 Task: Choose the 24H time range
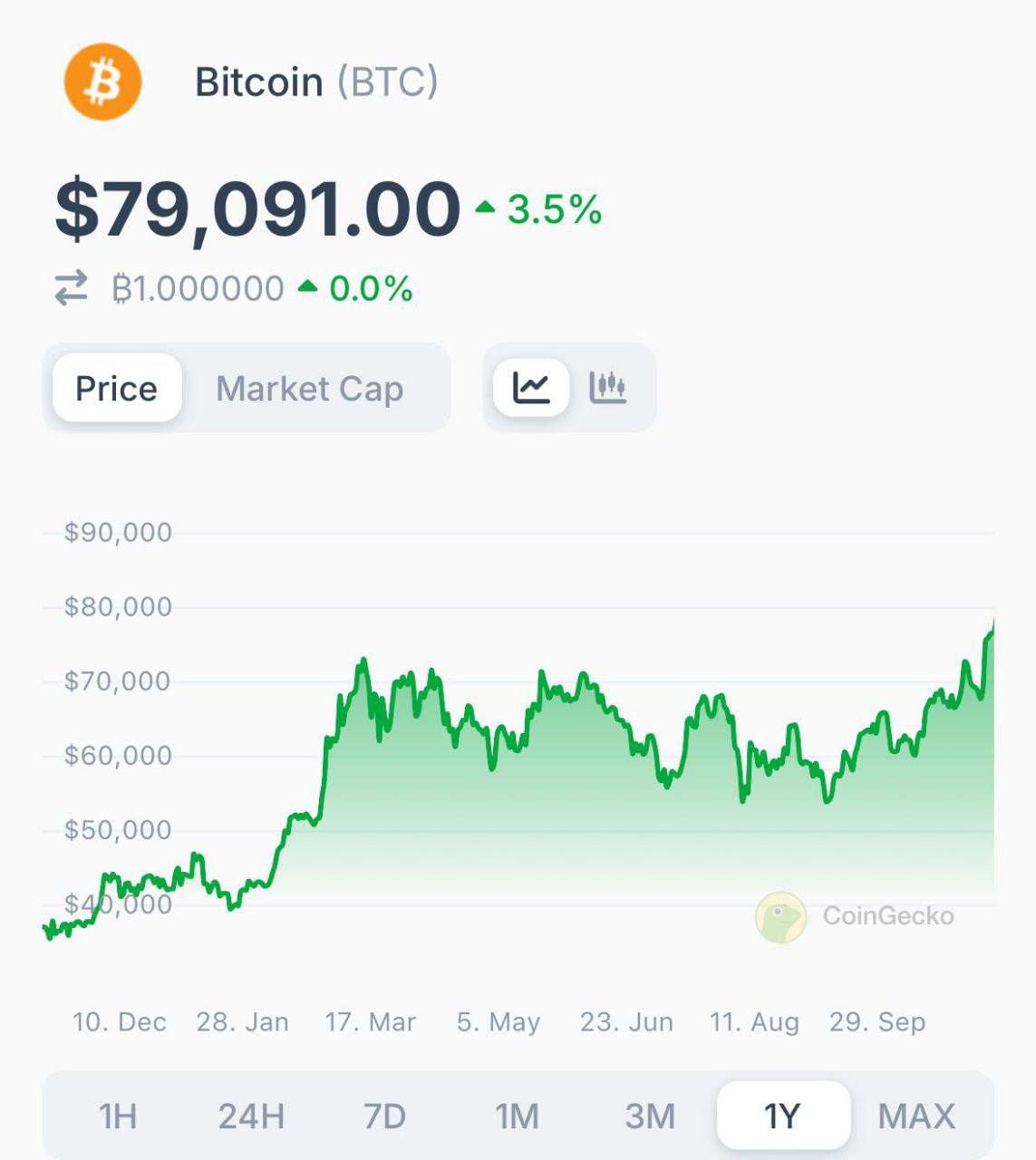tap(251, 1116)
